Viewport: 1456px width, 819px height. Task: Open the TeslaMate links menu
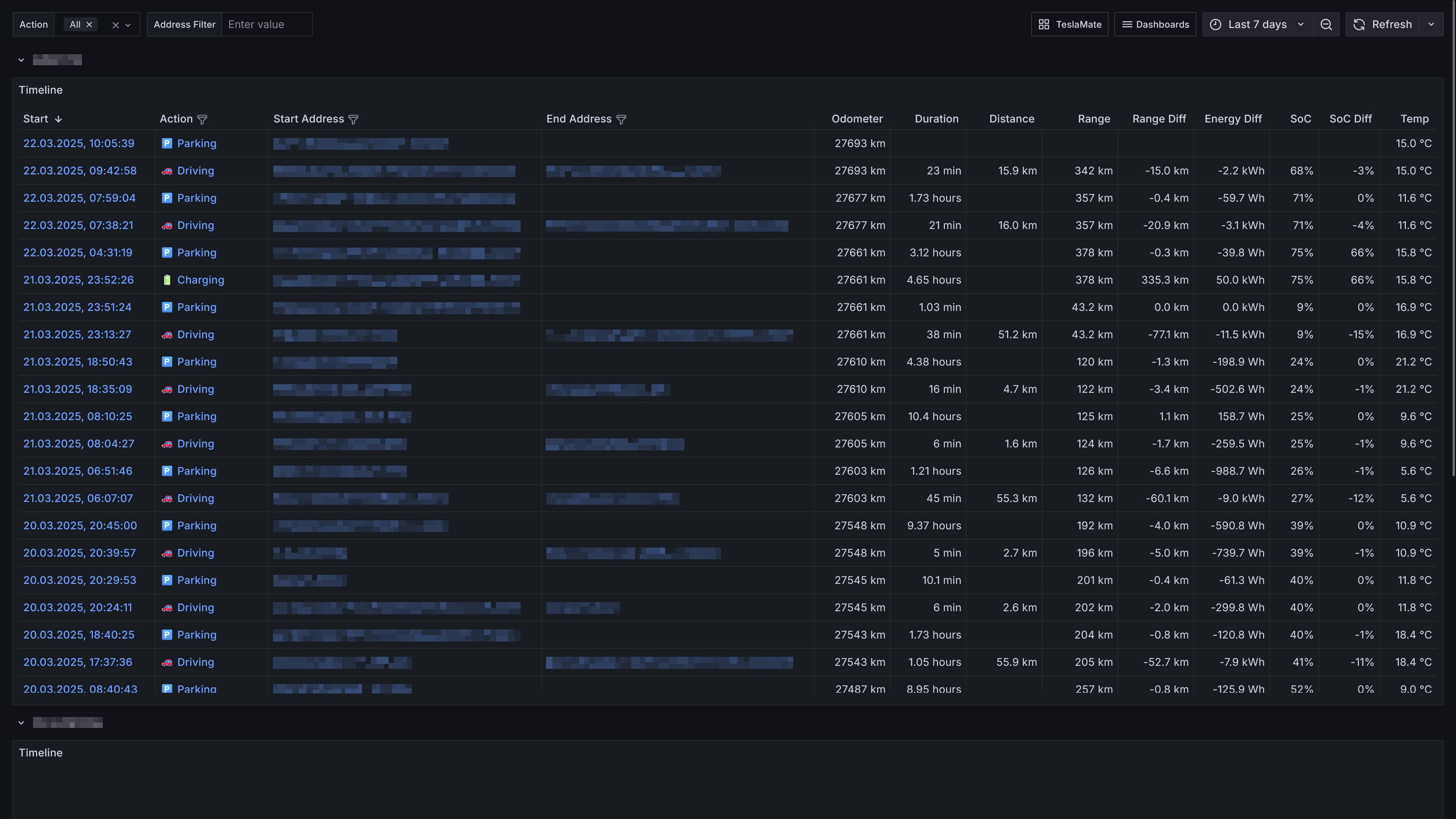[1069, 24]
